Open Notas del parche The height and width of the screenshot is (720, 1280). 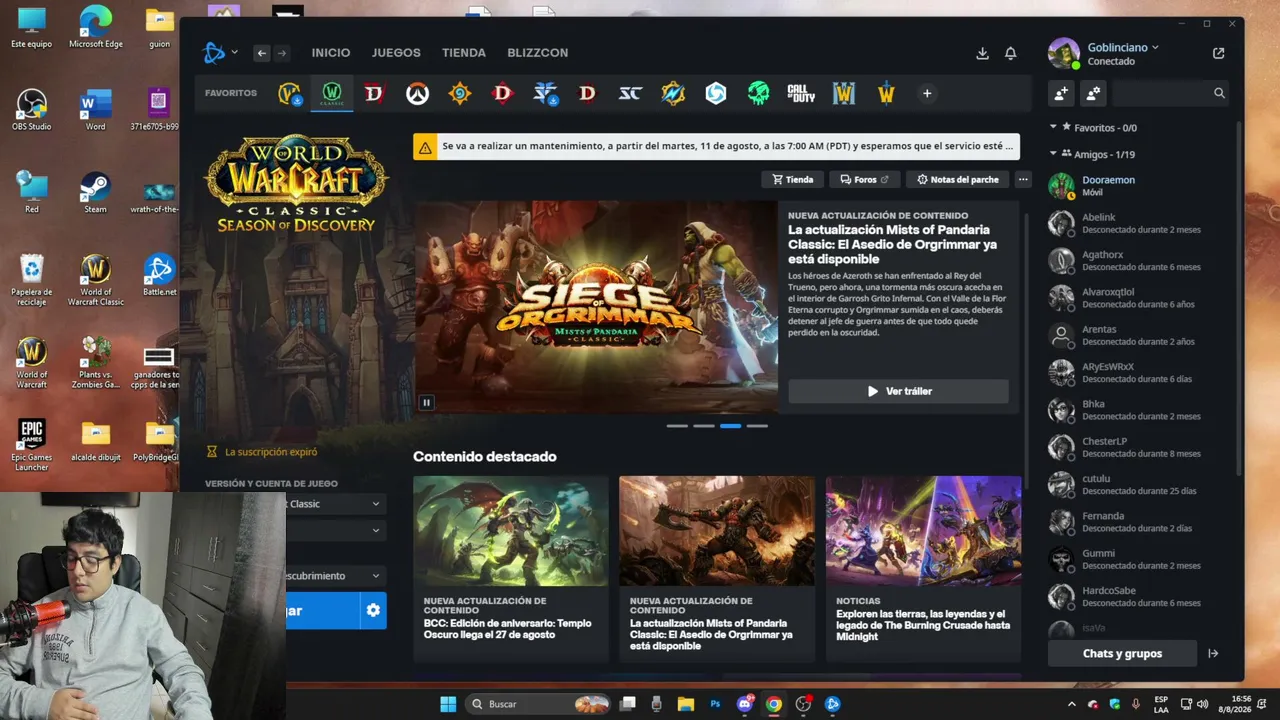[957, 180]
